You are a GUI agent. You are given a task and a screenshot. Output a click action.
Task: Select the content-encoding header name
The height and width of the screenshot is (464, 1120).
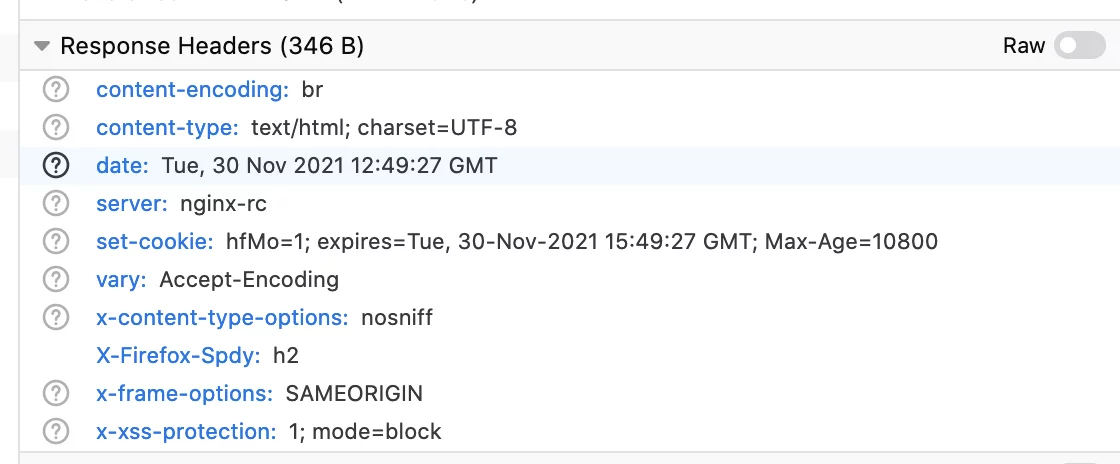[193, 90]
